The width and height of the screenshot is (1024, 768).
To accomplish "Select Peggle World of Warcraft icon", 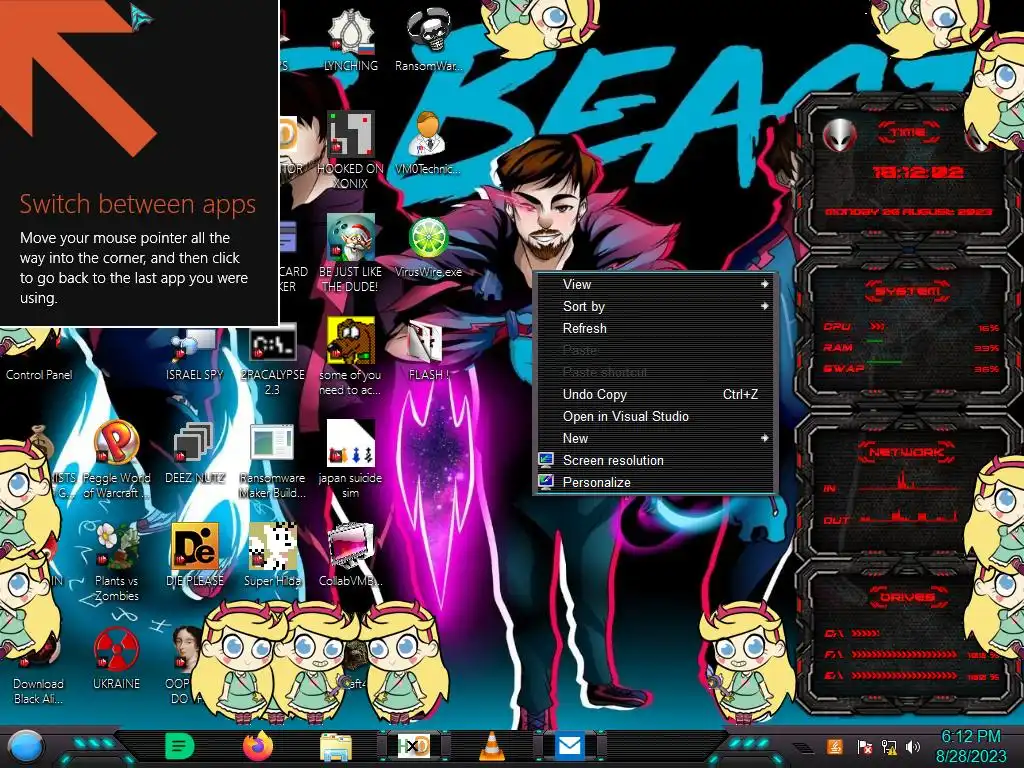I will coord(116,460).
